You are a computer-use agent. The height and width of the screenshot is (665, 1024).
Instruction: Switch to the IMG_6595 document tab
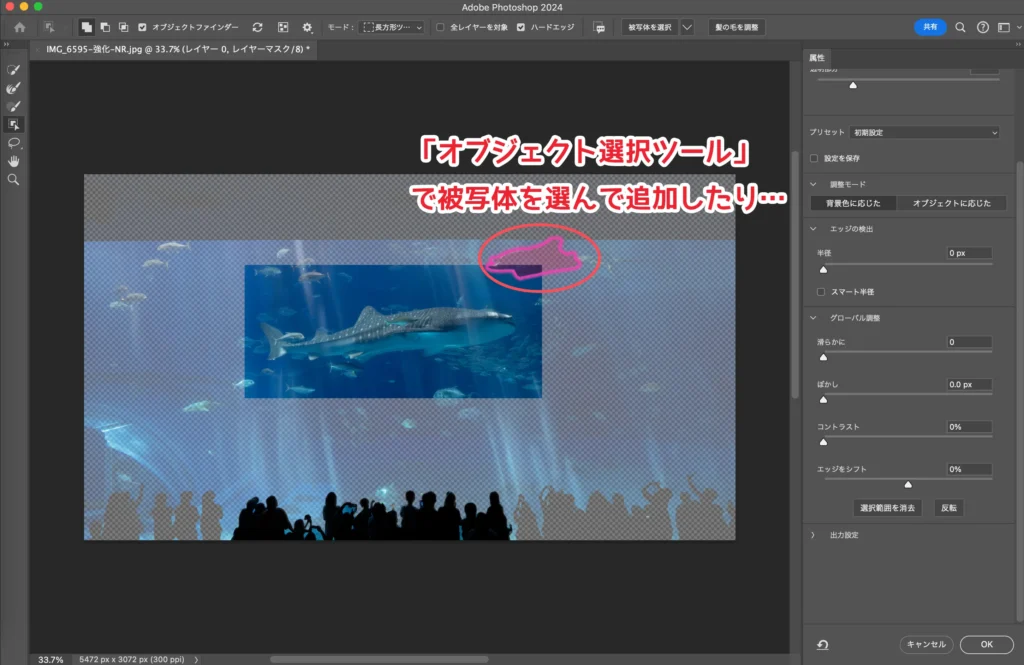coord(177,48)
